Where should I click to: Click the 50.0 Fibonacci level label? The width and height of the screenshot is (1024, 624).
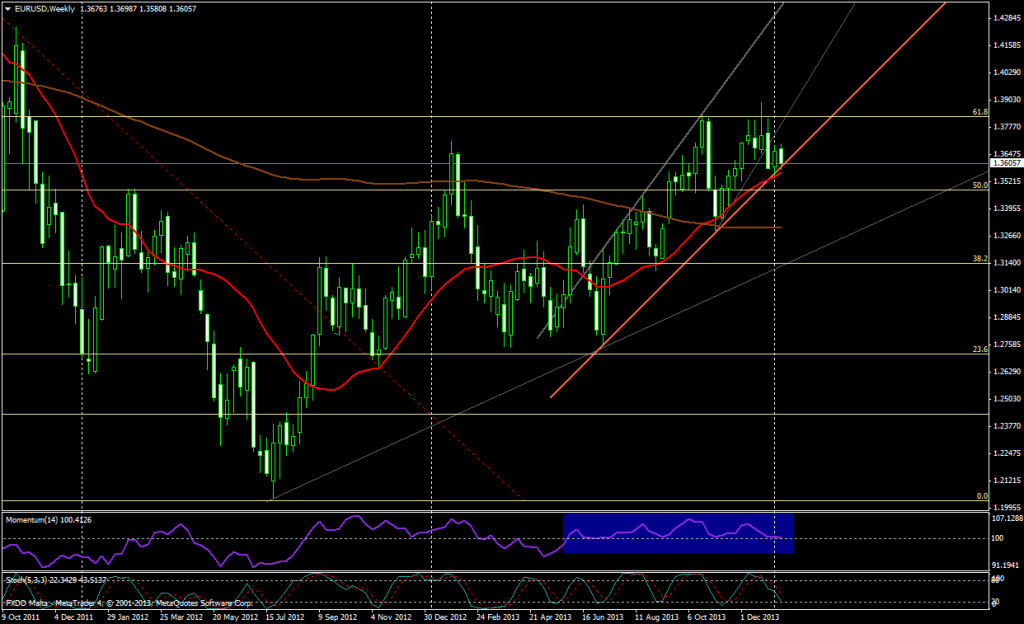[980, 185]
